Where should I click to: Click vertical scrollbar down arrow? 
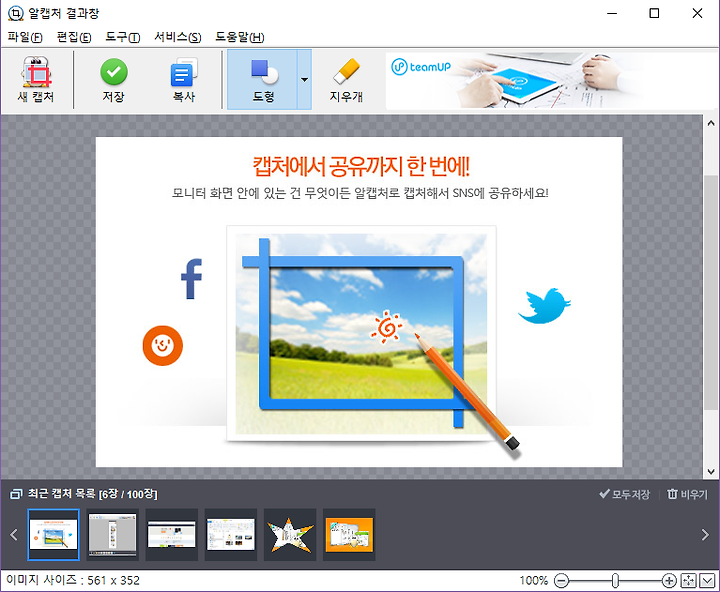[711, 472]
